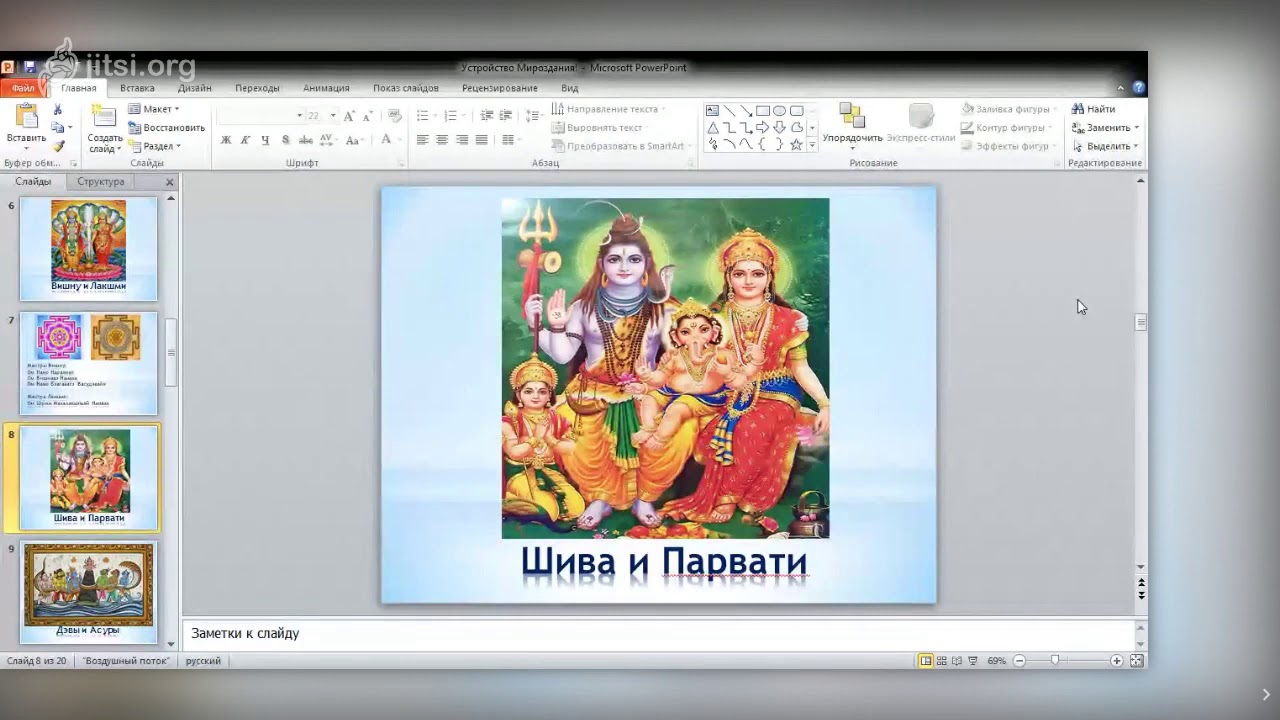
Task: Switch to the Показ слайдов ribbon tab
Action: tap(405, 88)
